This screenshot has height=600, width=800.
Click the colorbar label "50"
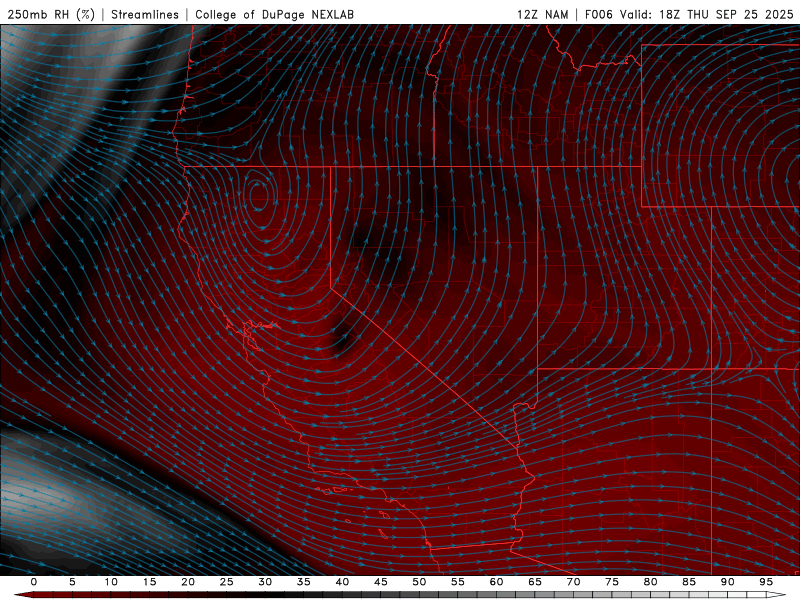(419, 582)
